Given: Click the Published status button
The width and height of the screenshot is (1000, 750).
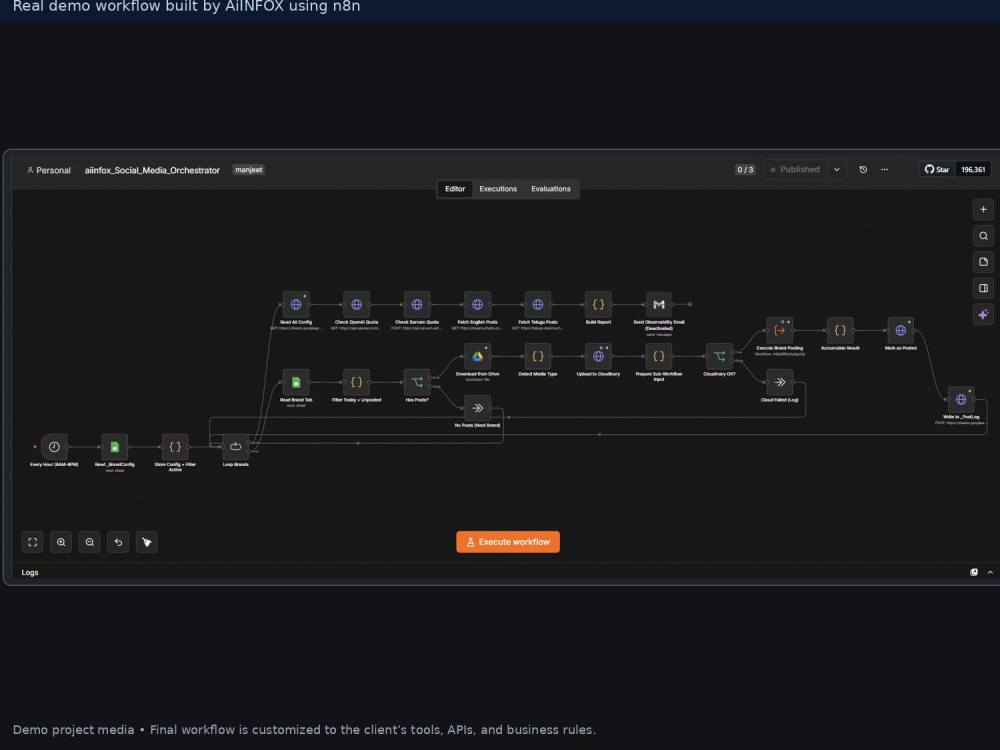Looking at the screenshot, I should click(795, 170).
